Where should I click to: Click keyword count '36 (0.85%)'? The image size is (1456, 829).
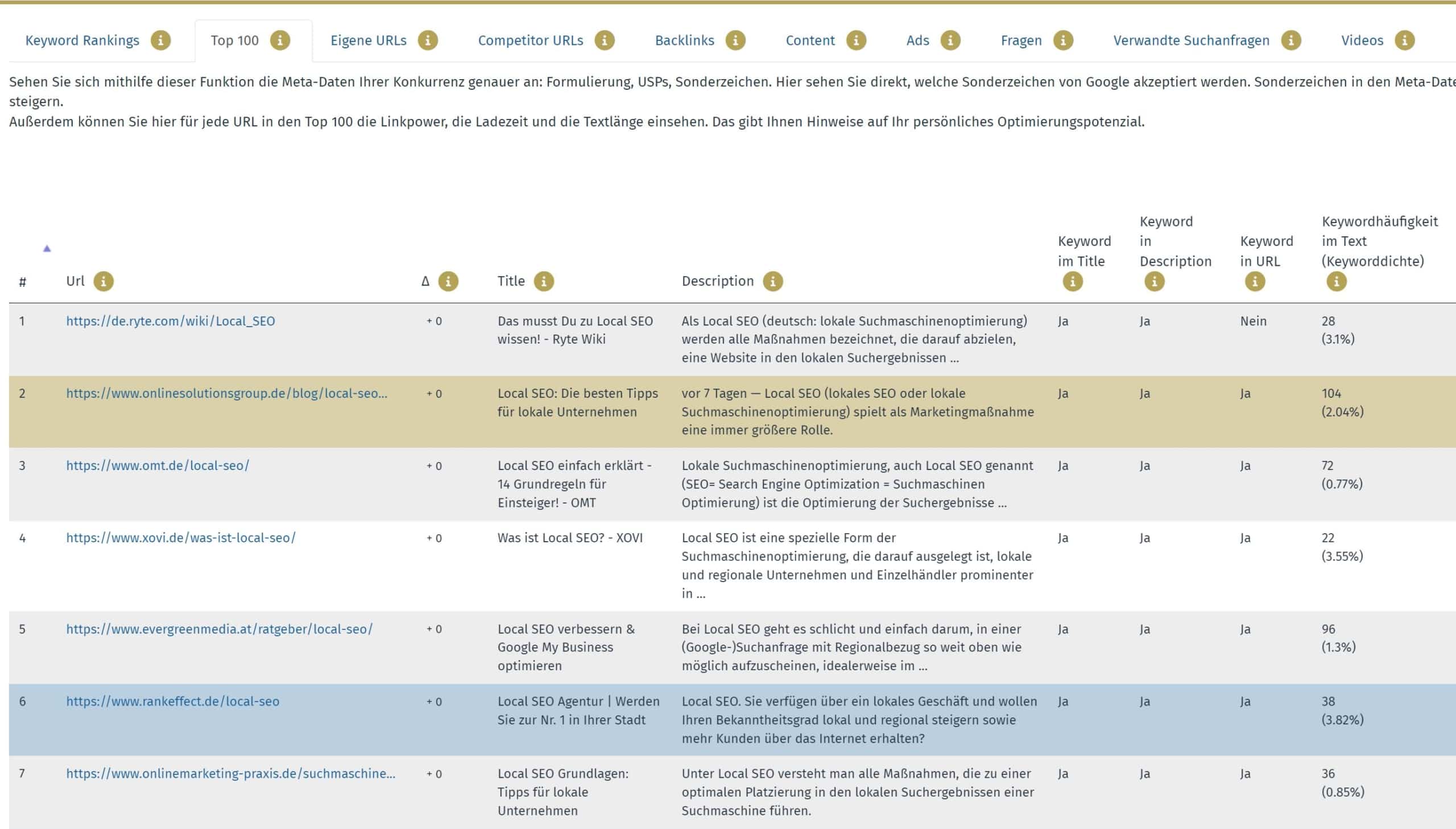(1343, 783)
